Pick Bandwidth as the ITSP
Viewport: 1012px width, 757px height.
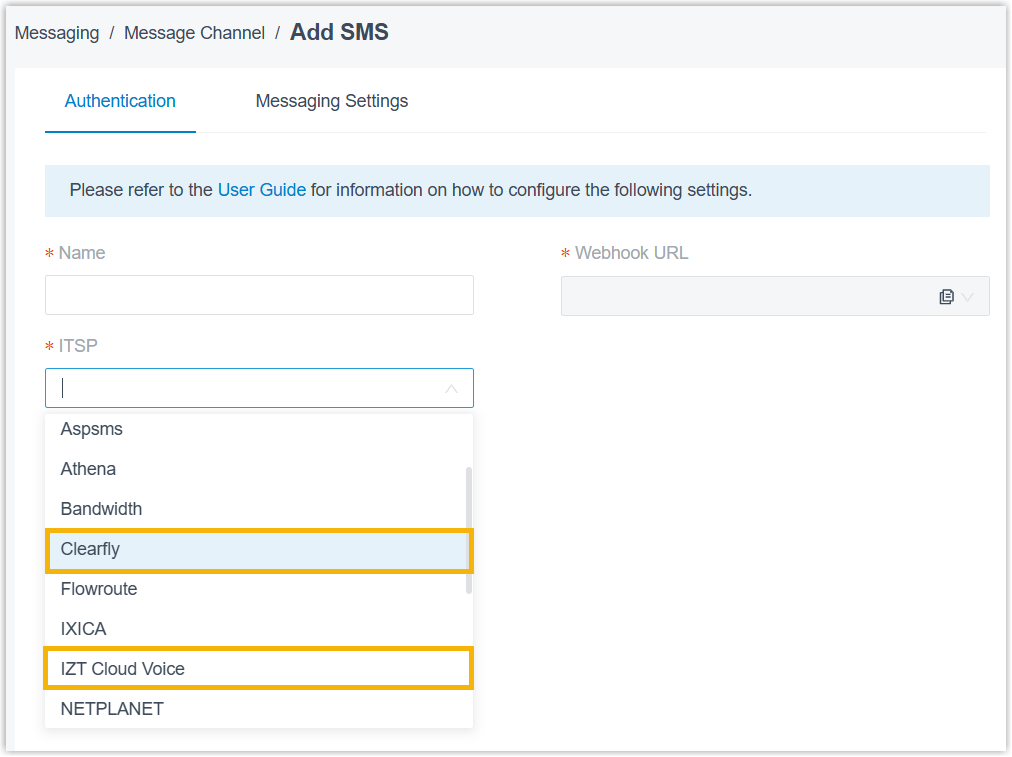point(259,509)
